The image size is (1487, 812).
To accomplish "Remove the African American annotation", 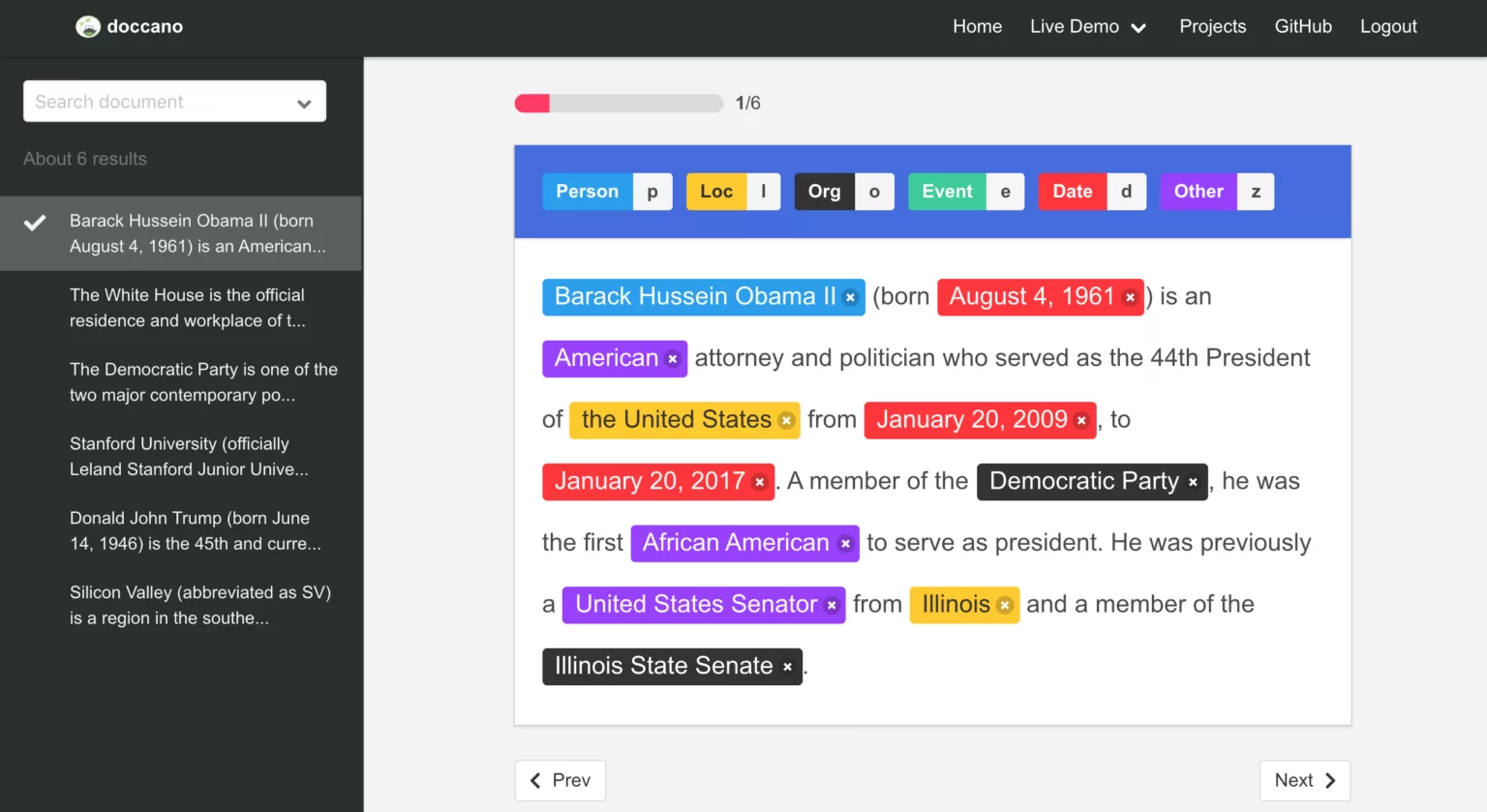I will [x=845, y=544].
